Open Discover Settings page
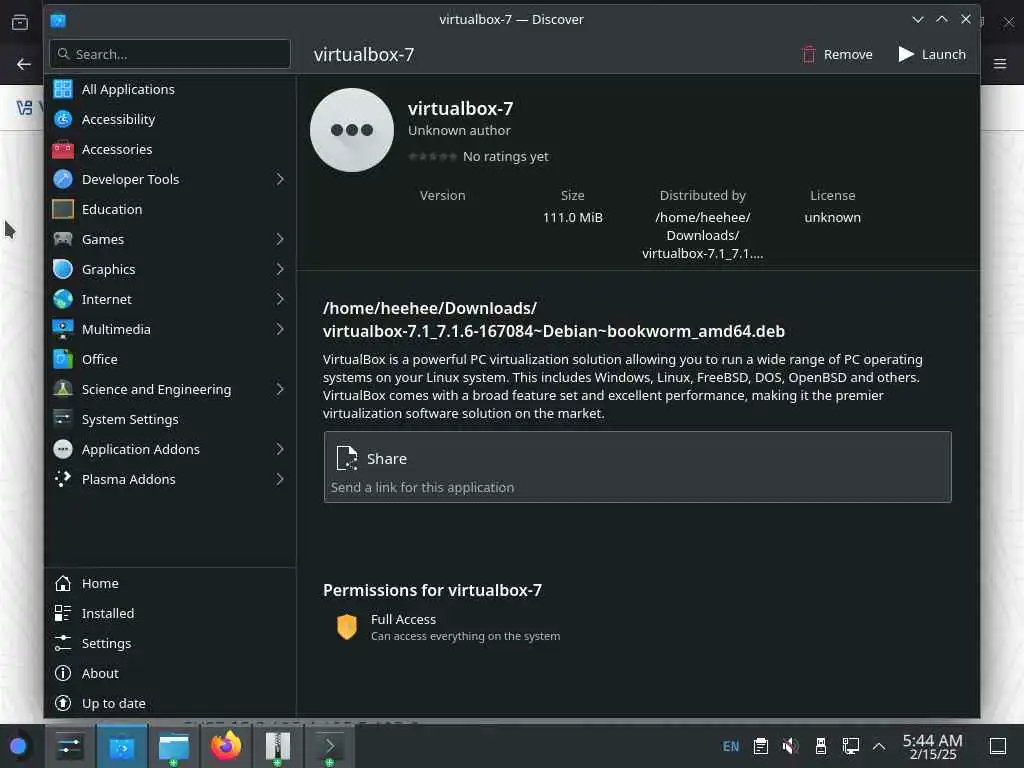The height and width of the screenshot is (768, 1024). coord(170,643)
